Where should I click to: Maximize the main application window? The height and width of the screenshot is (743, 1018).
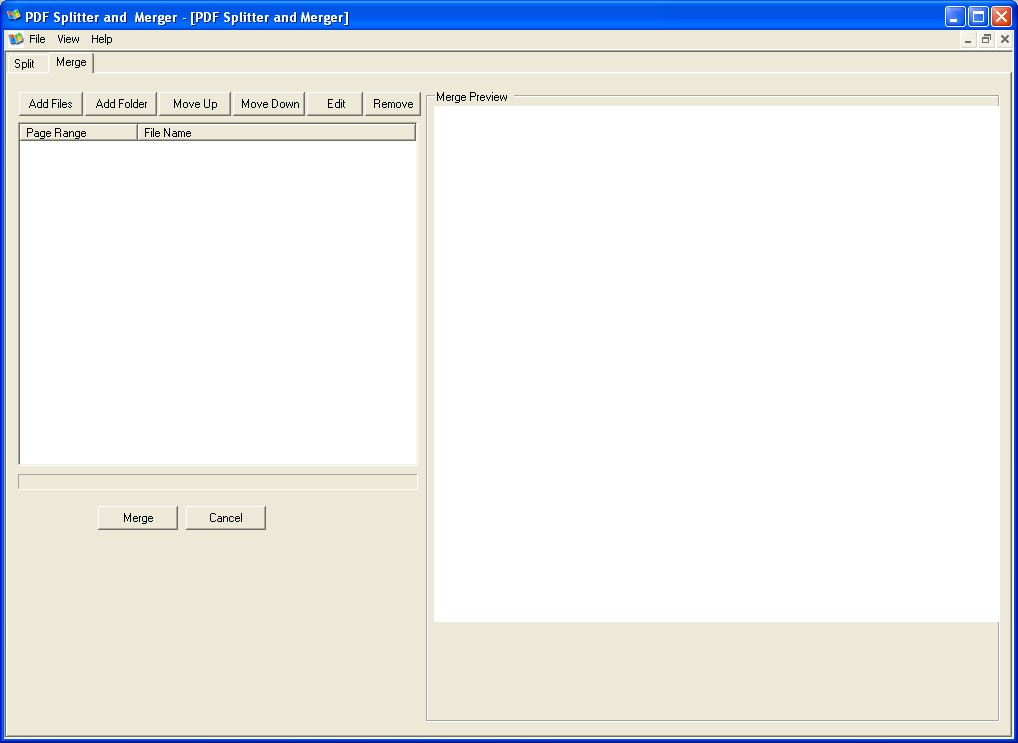[978, 17]
